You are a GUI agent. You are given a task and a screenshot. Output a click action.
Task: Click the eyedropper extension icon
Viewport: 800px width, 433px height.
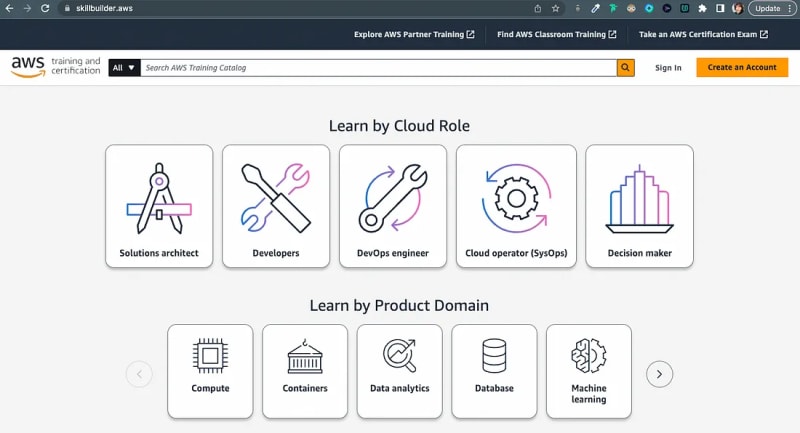[595, 8]
